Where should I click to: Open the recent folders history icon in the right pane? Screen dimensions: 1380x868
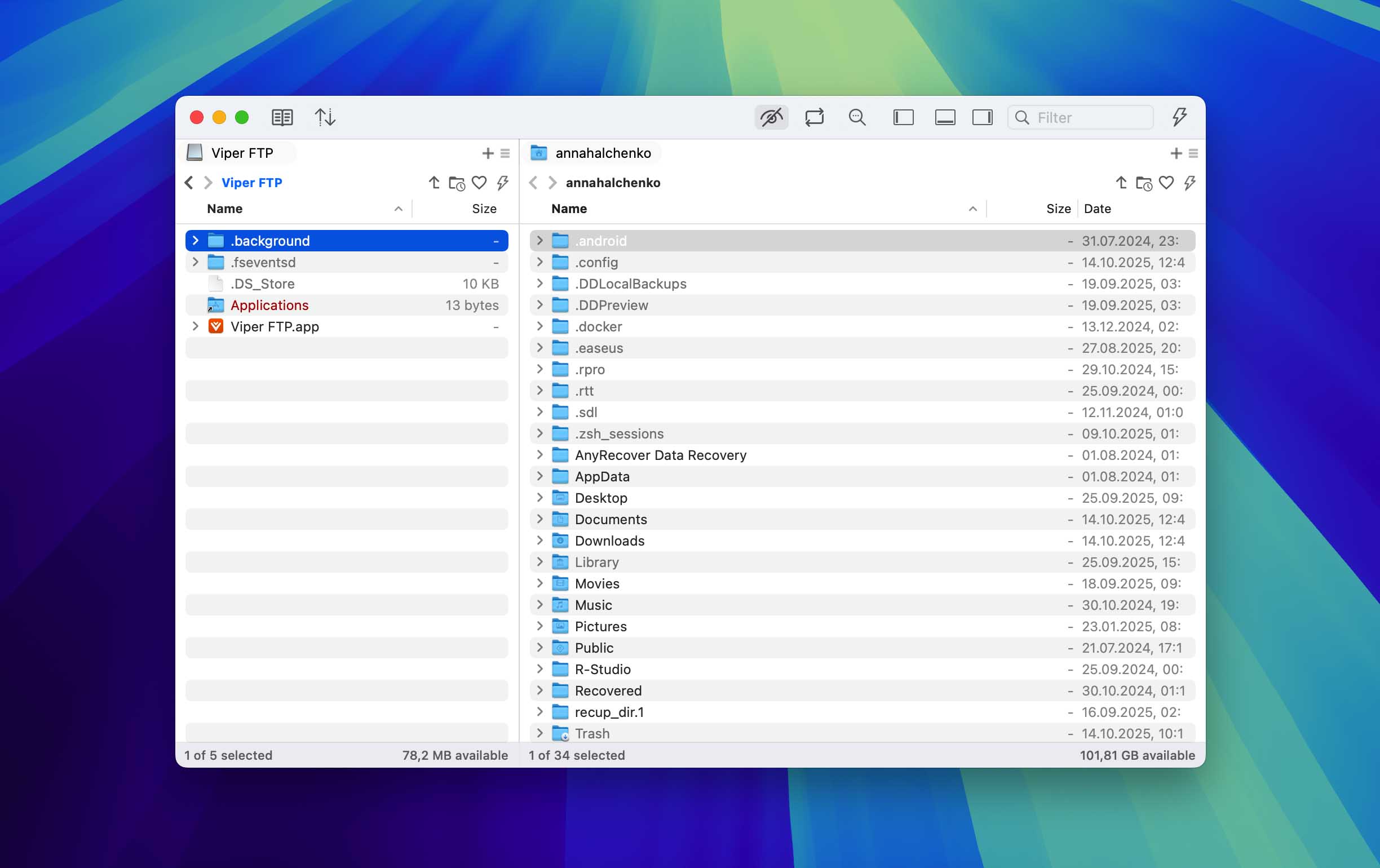(1143, 183)
